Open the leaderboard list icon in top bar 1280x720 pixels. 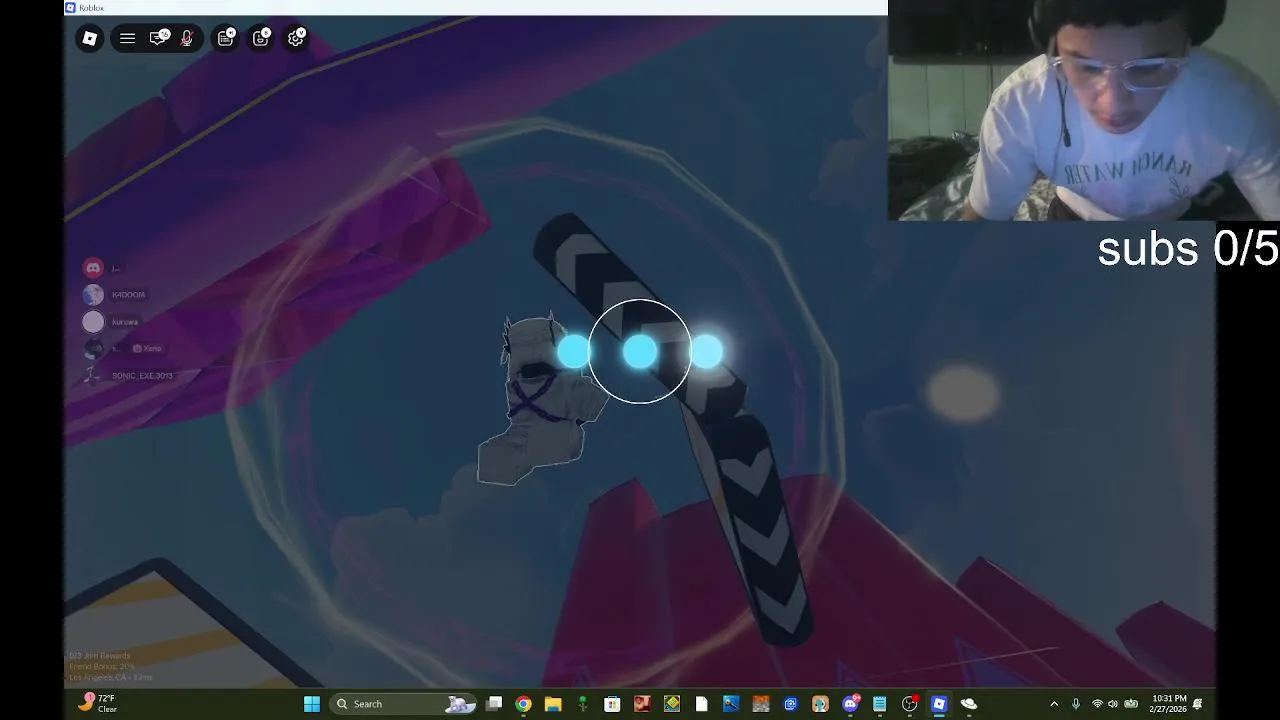(x=226, y=38)
